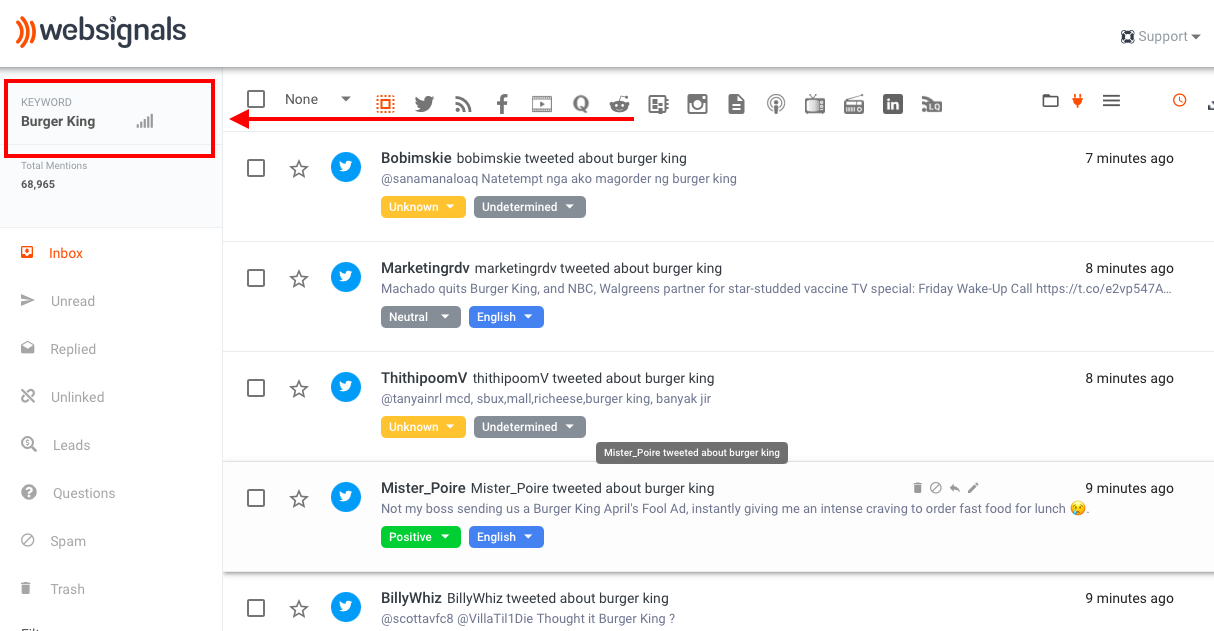
Task: Check the BillyWhiz mention checkbox
Action: point(256,608)
